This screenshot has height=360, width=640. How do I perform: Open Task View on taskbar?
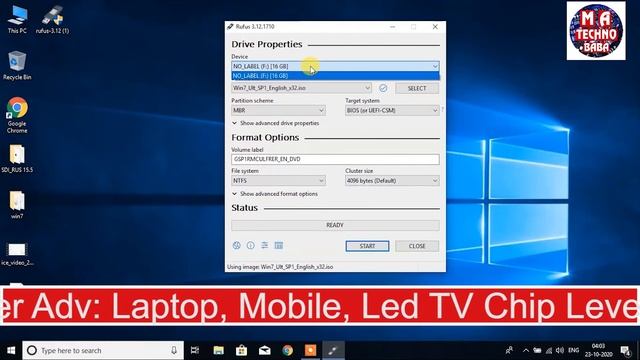[195, 350]
